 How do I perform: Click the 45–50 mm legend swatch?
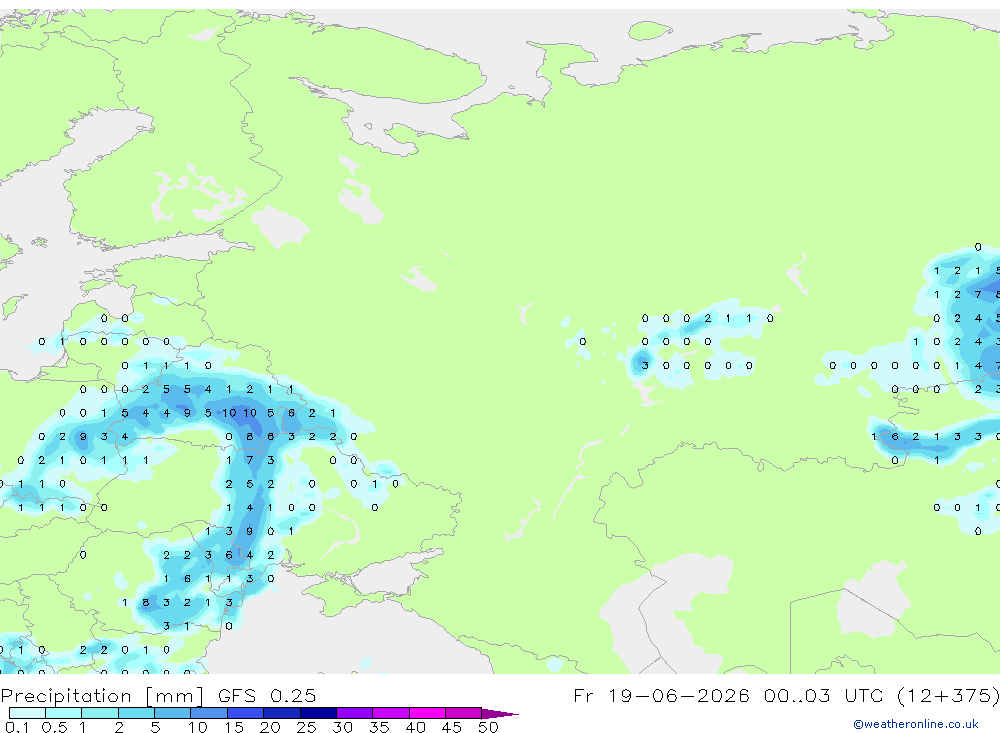point(464,713)
